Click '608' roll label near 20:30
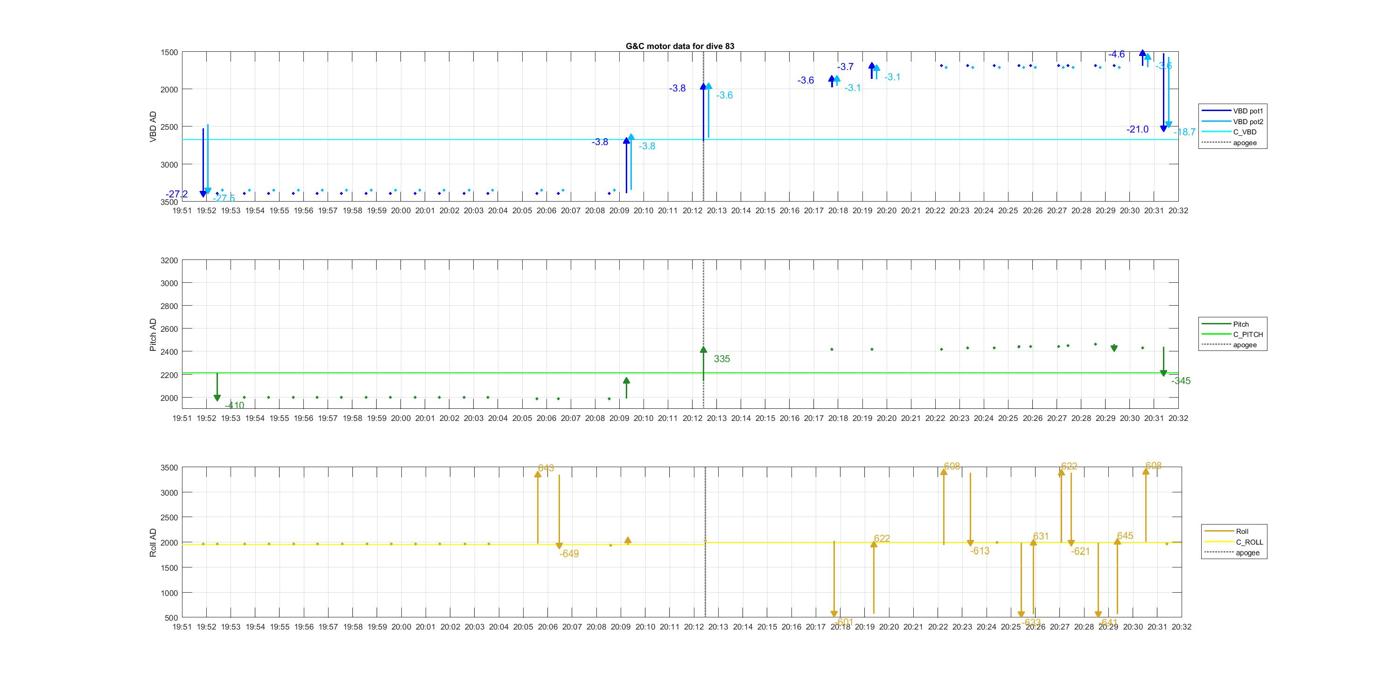 1154,465
